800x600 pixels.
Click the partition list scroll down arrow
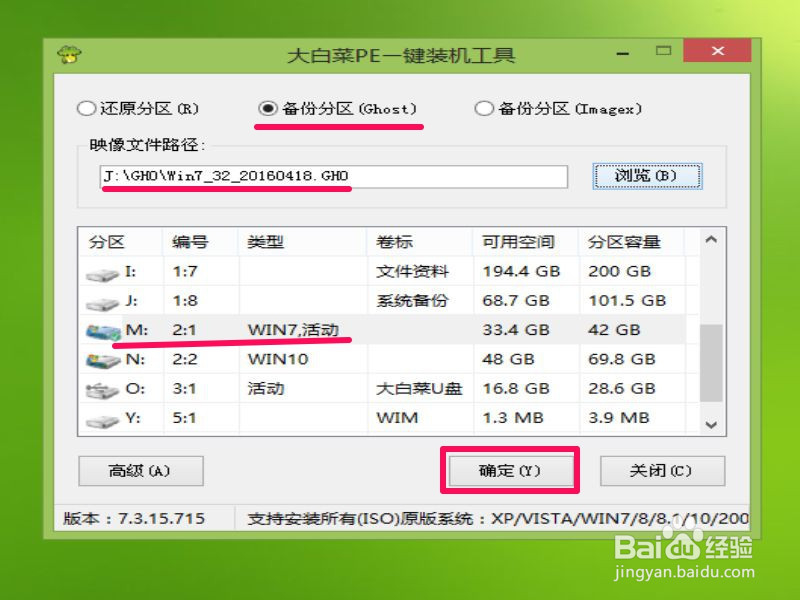tap(711, 424)
